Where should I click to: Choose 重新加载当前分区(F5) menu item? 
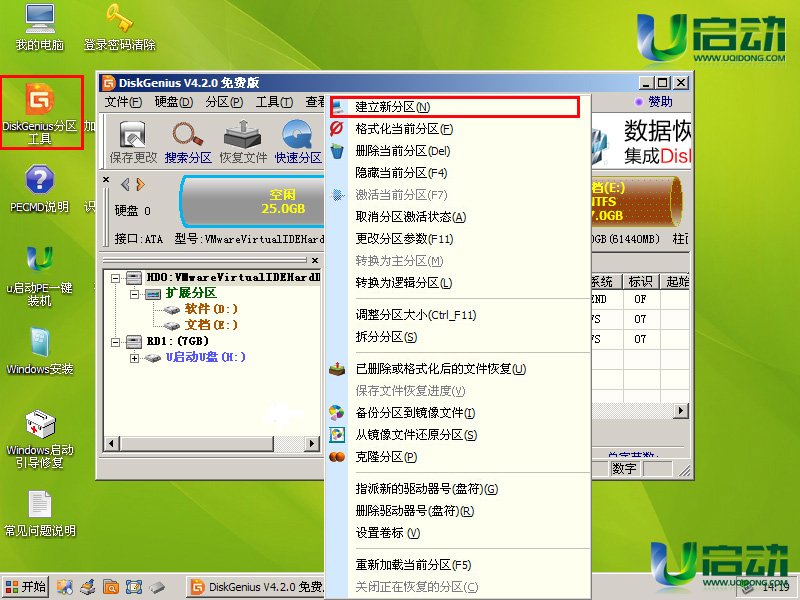[x=458, y=565]
